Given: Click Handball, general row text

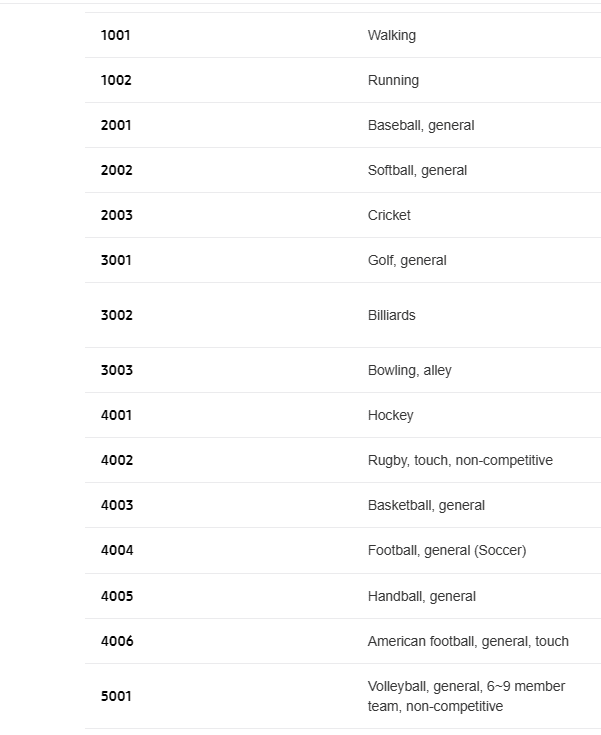Looking at the screenshot, I should [421, 597].
